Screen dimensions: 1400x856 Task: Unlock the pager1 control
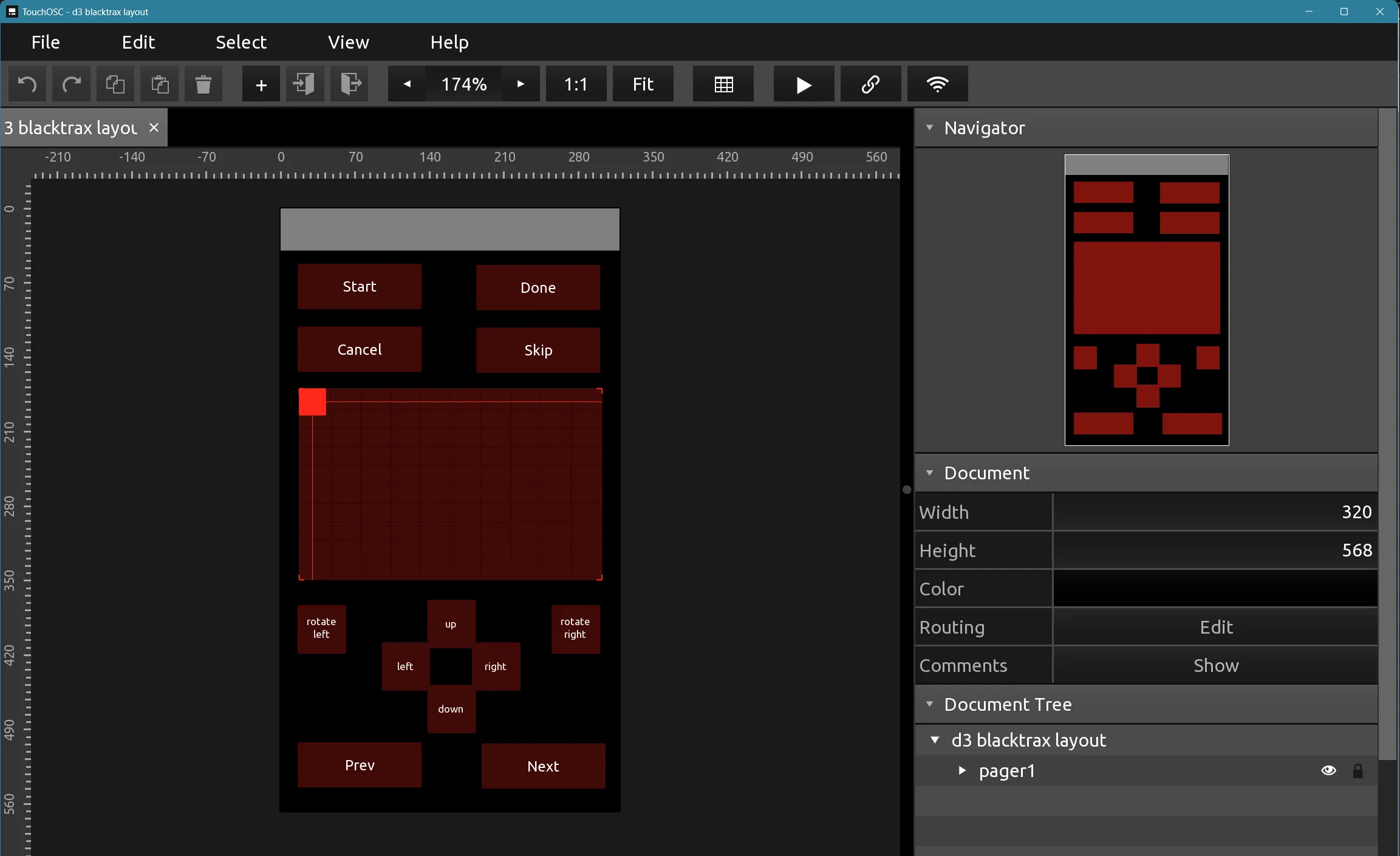[x=1358, y=770]
